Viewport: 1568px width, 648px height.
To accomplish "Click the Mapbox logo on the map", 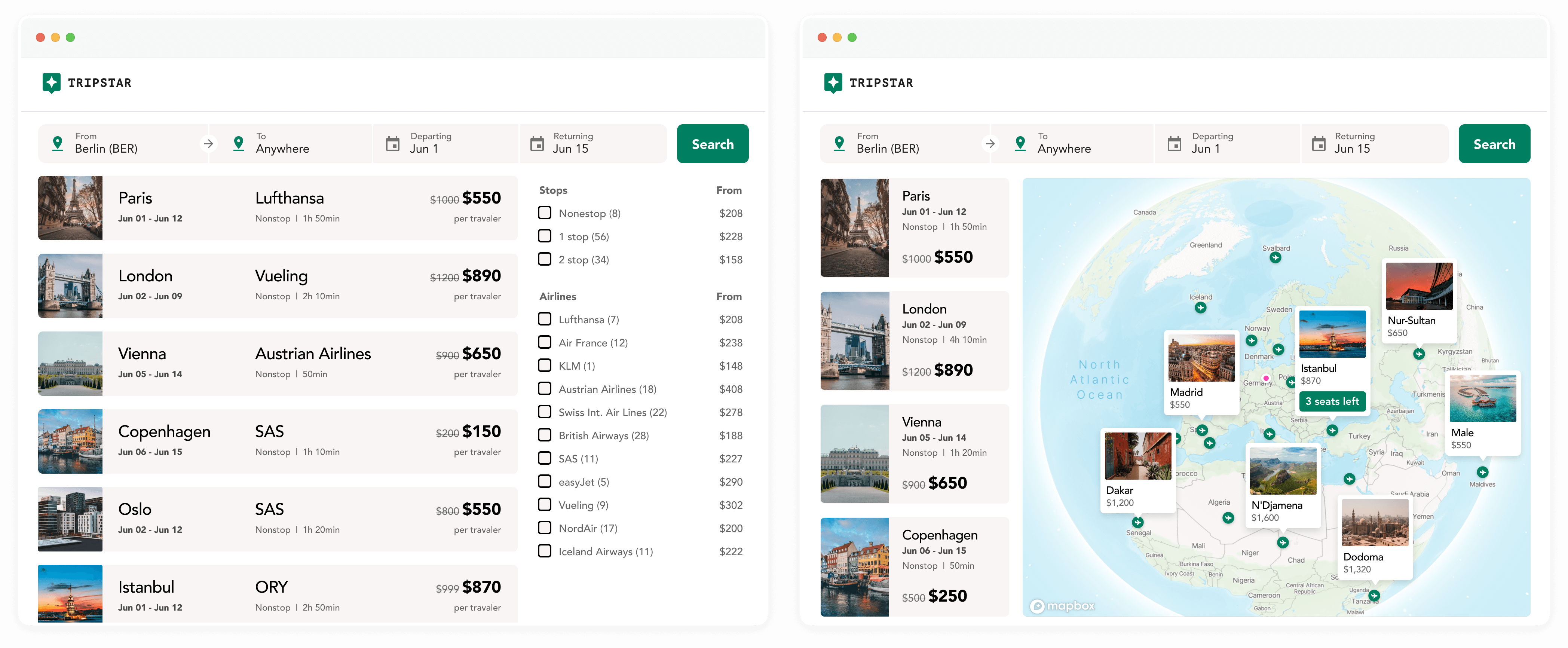I will [x=1062, y=605].
